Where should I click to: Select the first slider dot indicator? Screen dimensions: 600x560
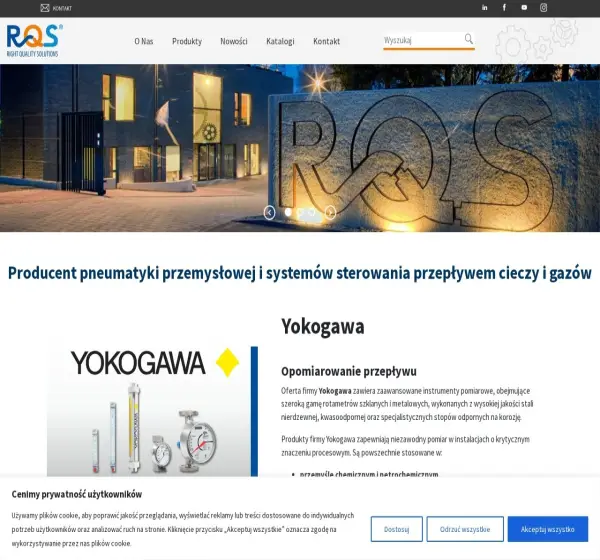(288, 212)
